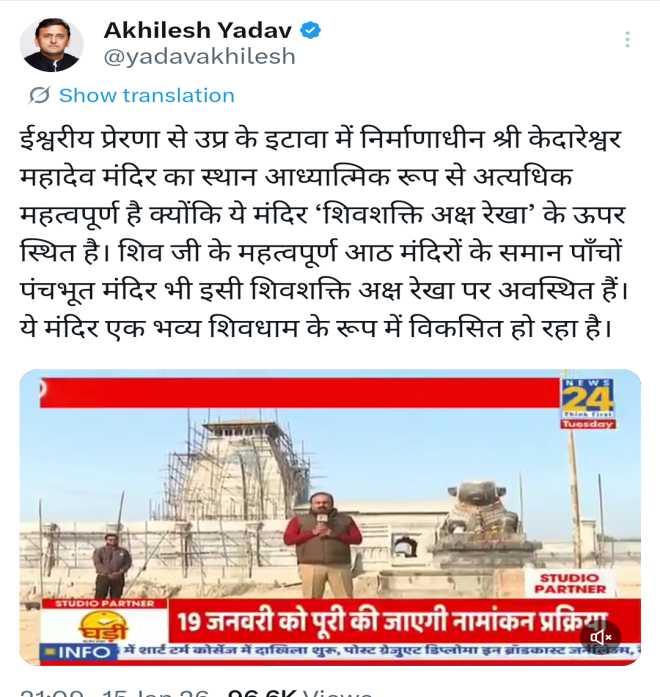Click Akhilesh Yadav's profile picture
The width and height of the screenshot is (660, 697).
tap(52, 44)
